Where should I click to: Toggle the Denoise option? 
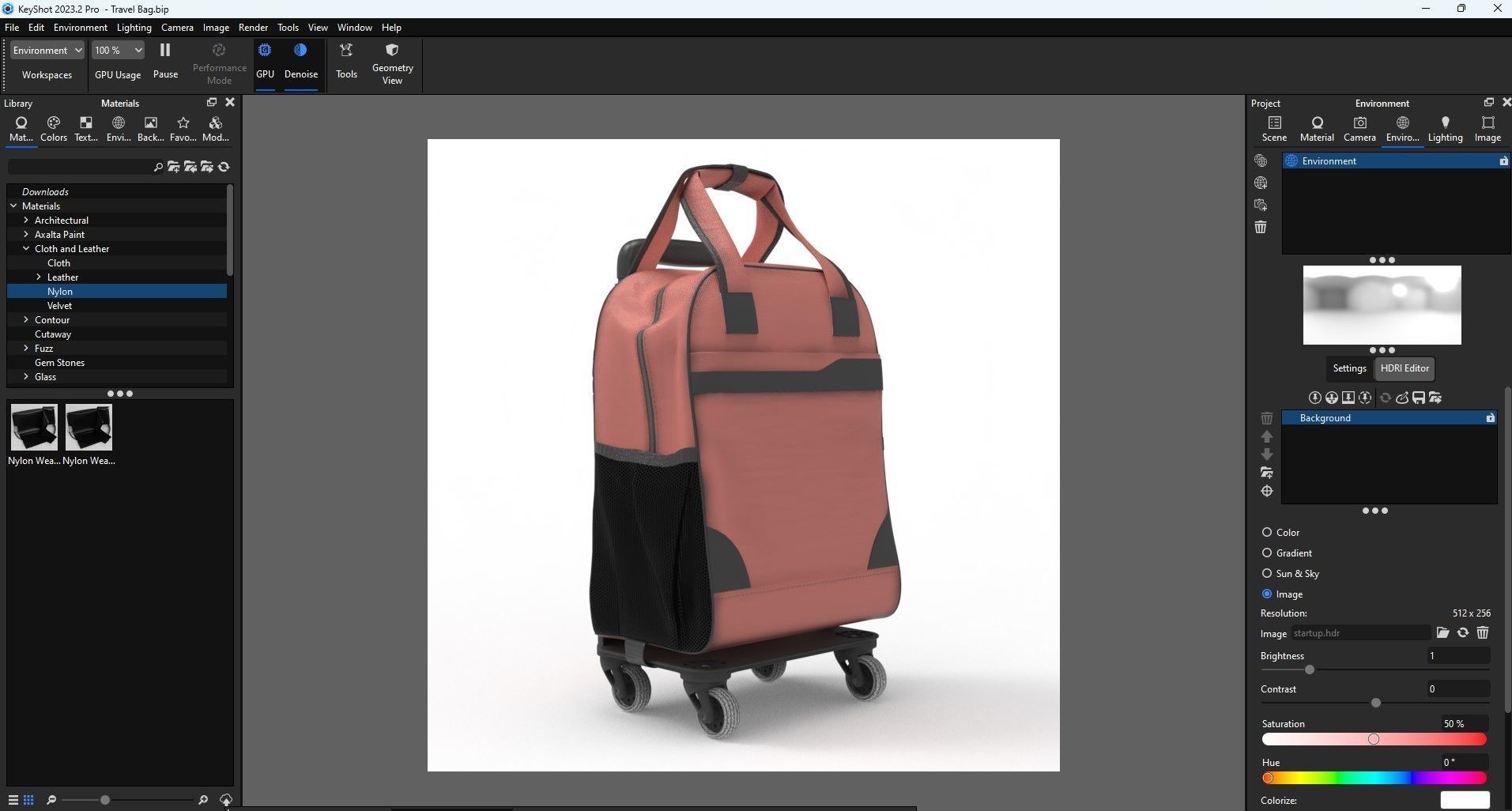(301, 62)
